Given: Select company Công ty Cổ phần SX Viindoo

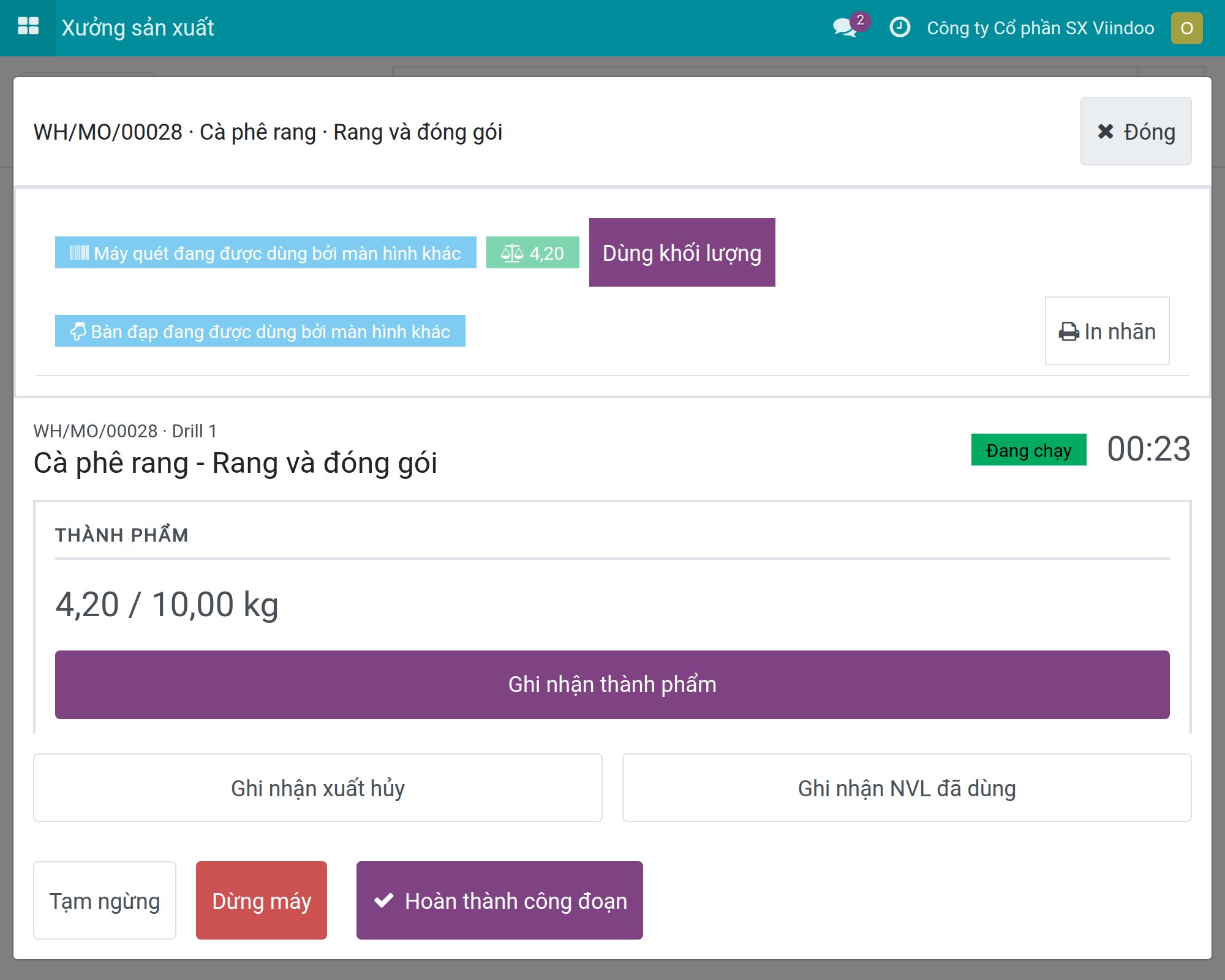Looking at the screenshot, I should tap(1041, 28).
